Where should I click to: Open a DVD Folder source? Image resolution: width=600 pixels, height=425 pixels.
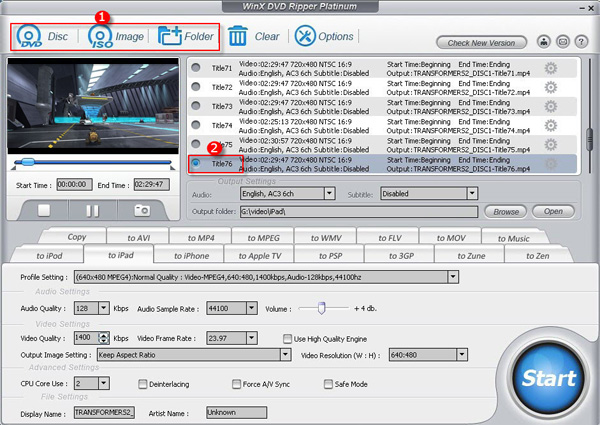(186, 36)
